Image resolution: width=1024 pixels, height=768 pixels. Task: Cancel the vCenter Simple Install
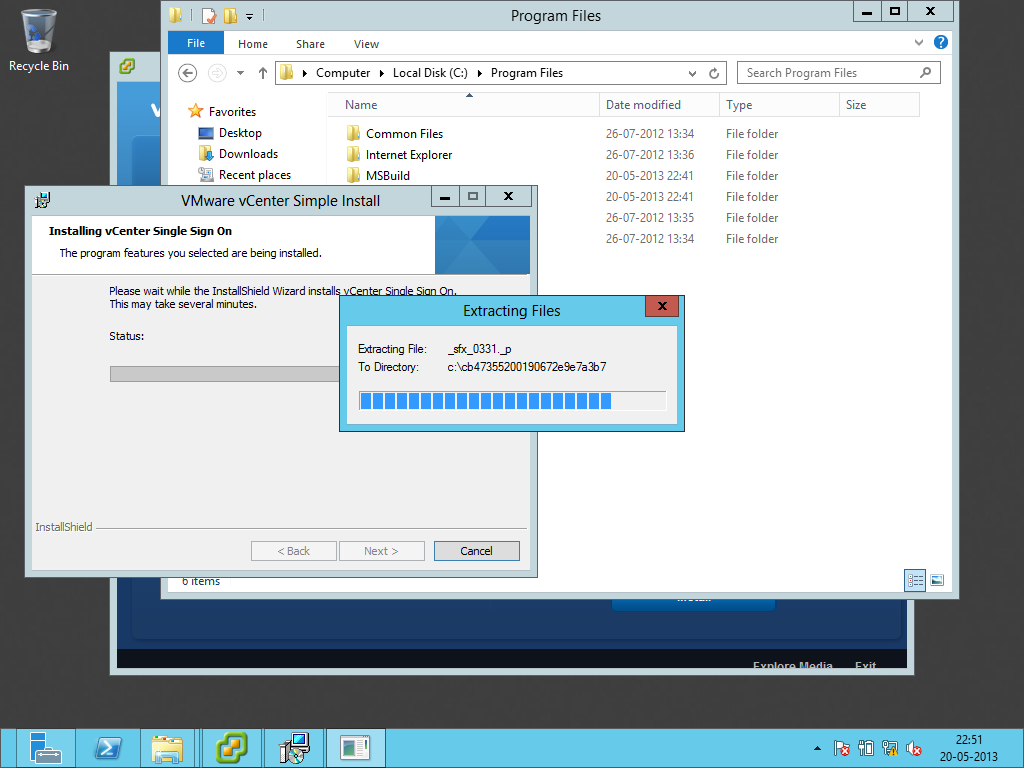click(477, 551)
